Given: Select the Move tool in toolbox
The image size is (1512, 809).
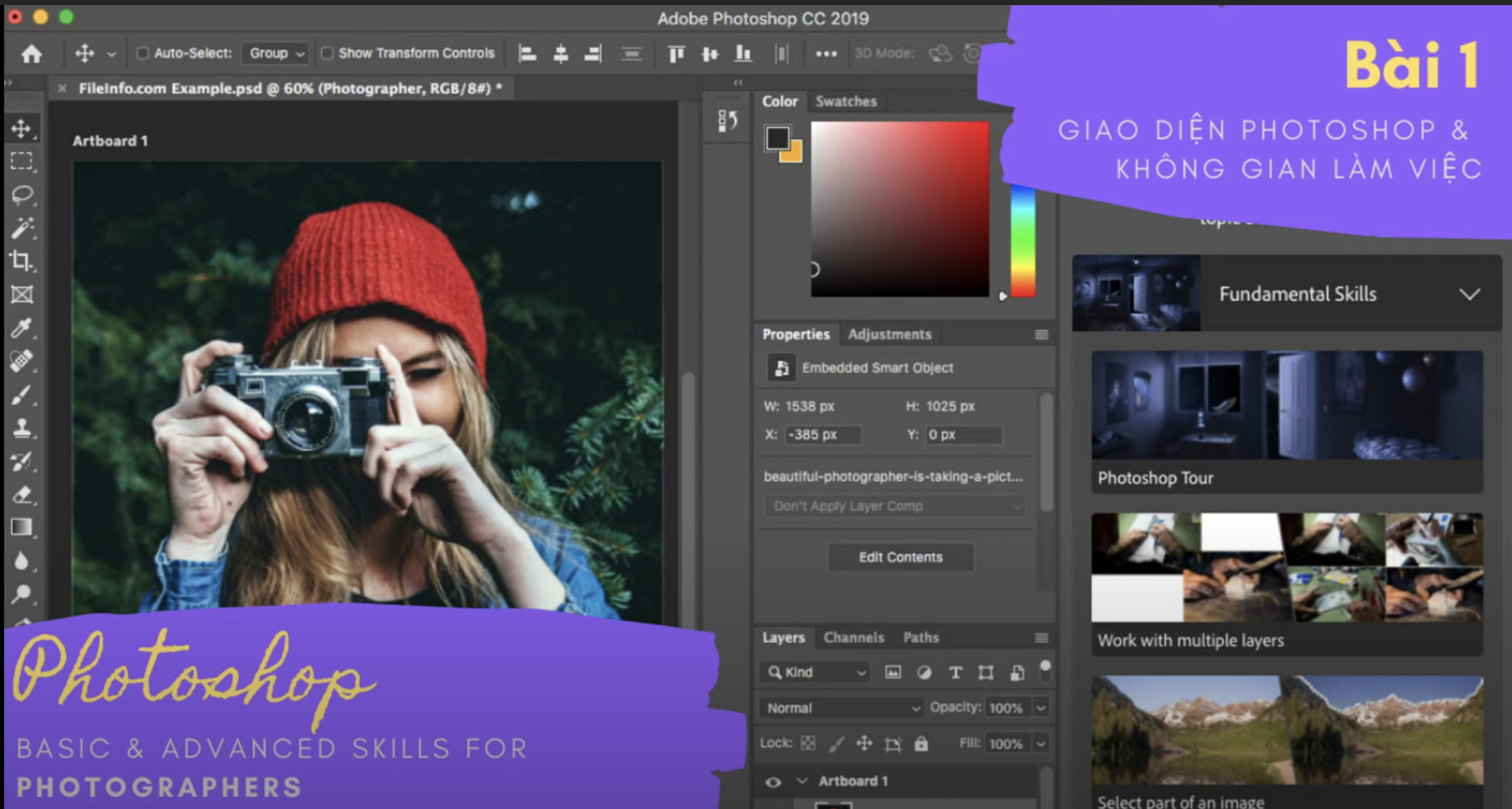Looking at the screenshot, I should (x=22, y=129).
